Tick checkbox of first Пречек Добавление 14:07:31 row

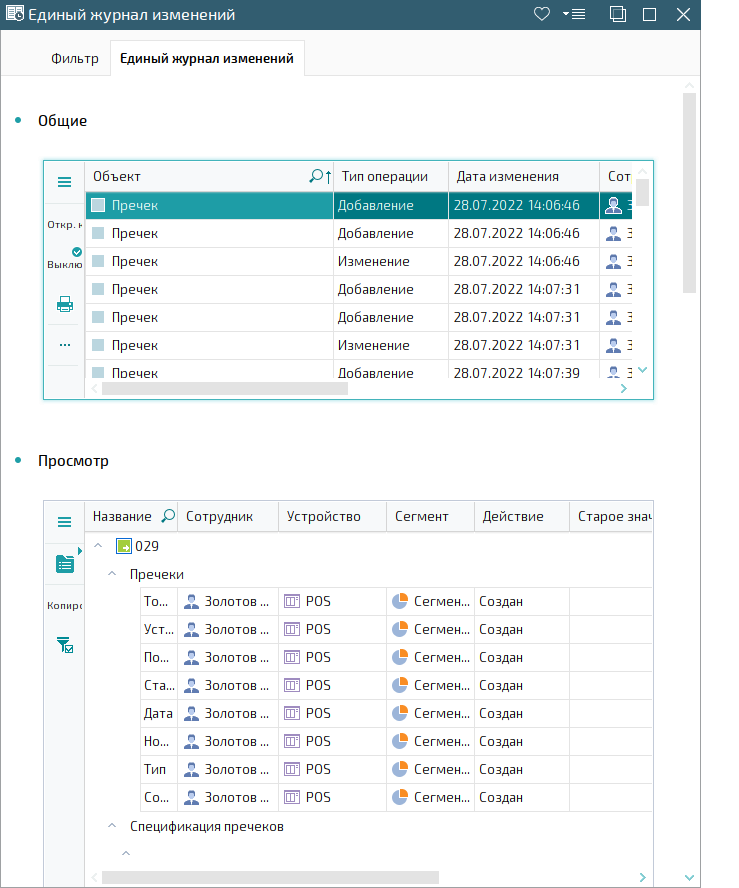point(98,289)
